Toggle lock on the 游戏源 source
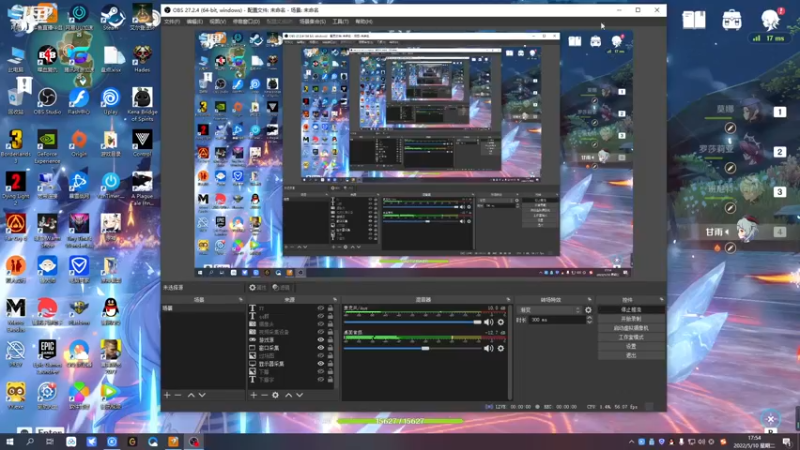The width and height of the screenshot is (800, 450). pos(330,340)
